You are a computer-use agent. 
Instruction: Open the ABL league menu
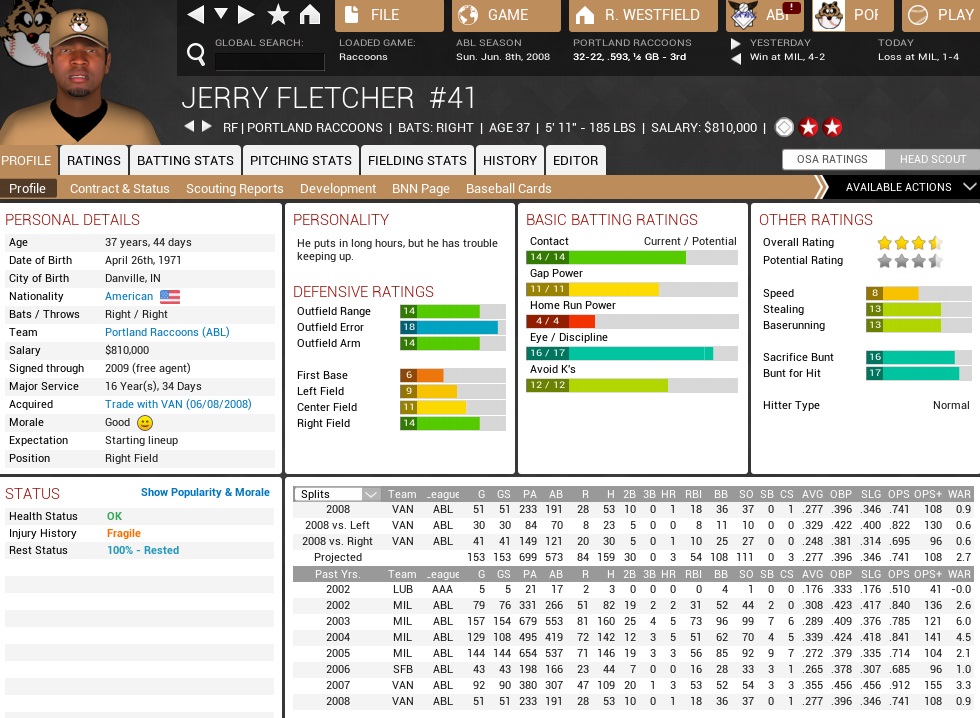click(x=764, y=15)
